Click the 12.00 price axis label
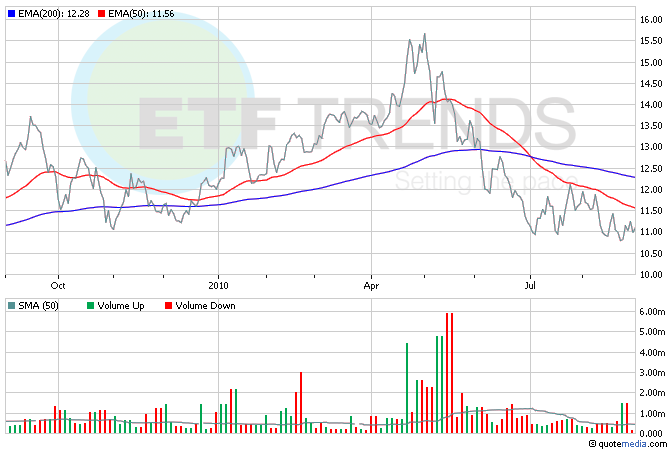The height and width of the screenshot is (449, 671). pos(651,190)
